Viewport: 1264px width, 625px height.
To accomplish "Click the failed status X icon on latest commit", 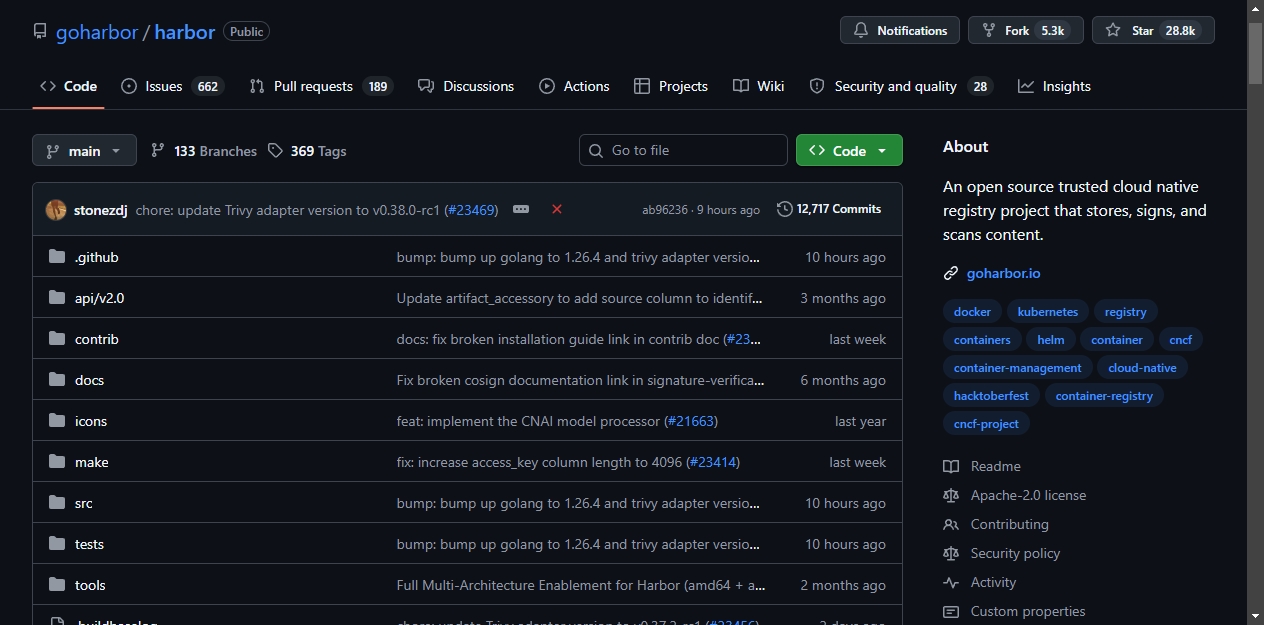I will (x=557, y=209).
